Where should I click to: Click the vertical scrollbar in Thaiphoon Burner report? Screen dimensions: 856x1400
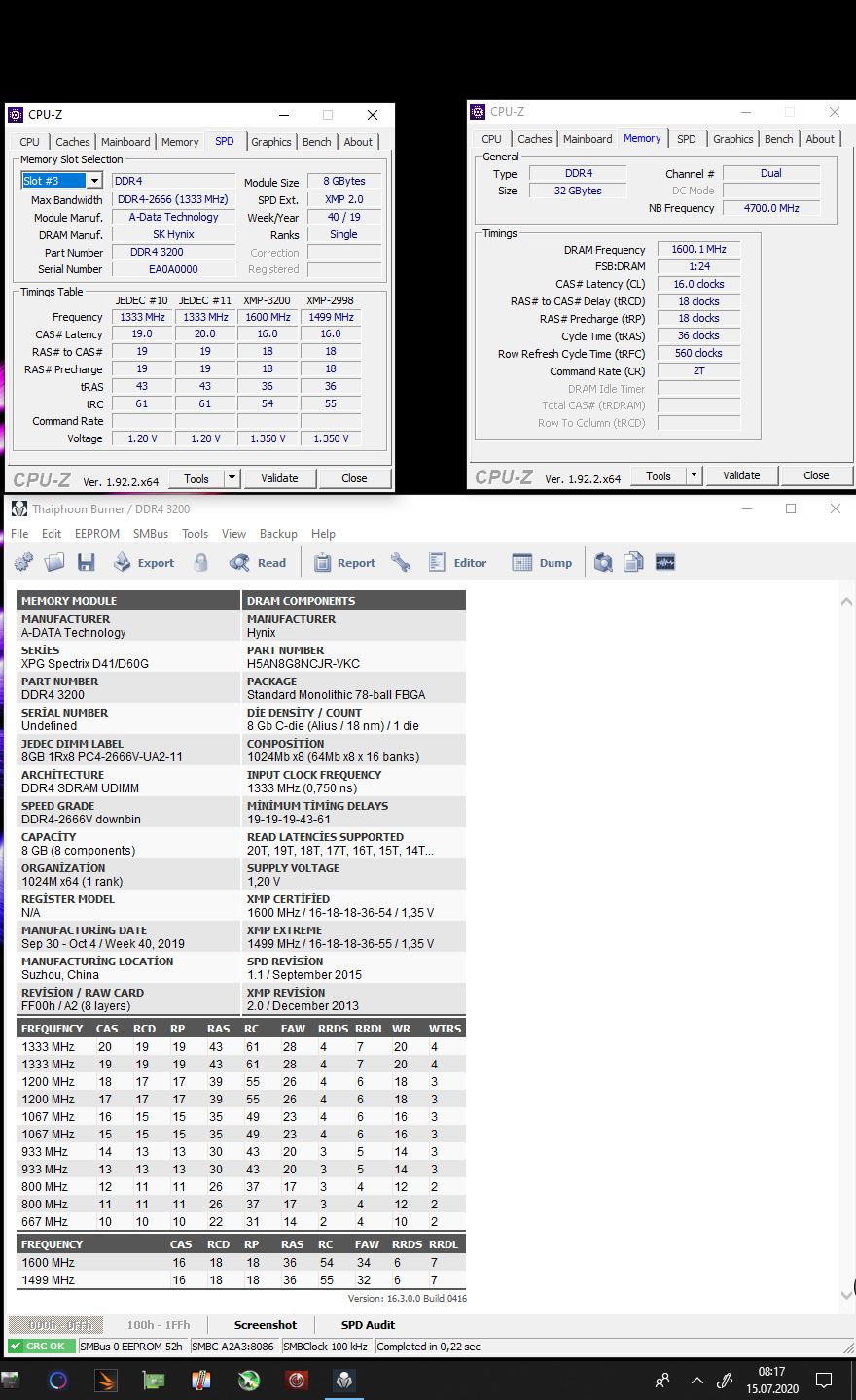coord(845,948)
